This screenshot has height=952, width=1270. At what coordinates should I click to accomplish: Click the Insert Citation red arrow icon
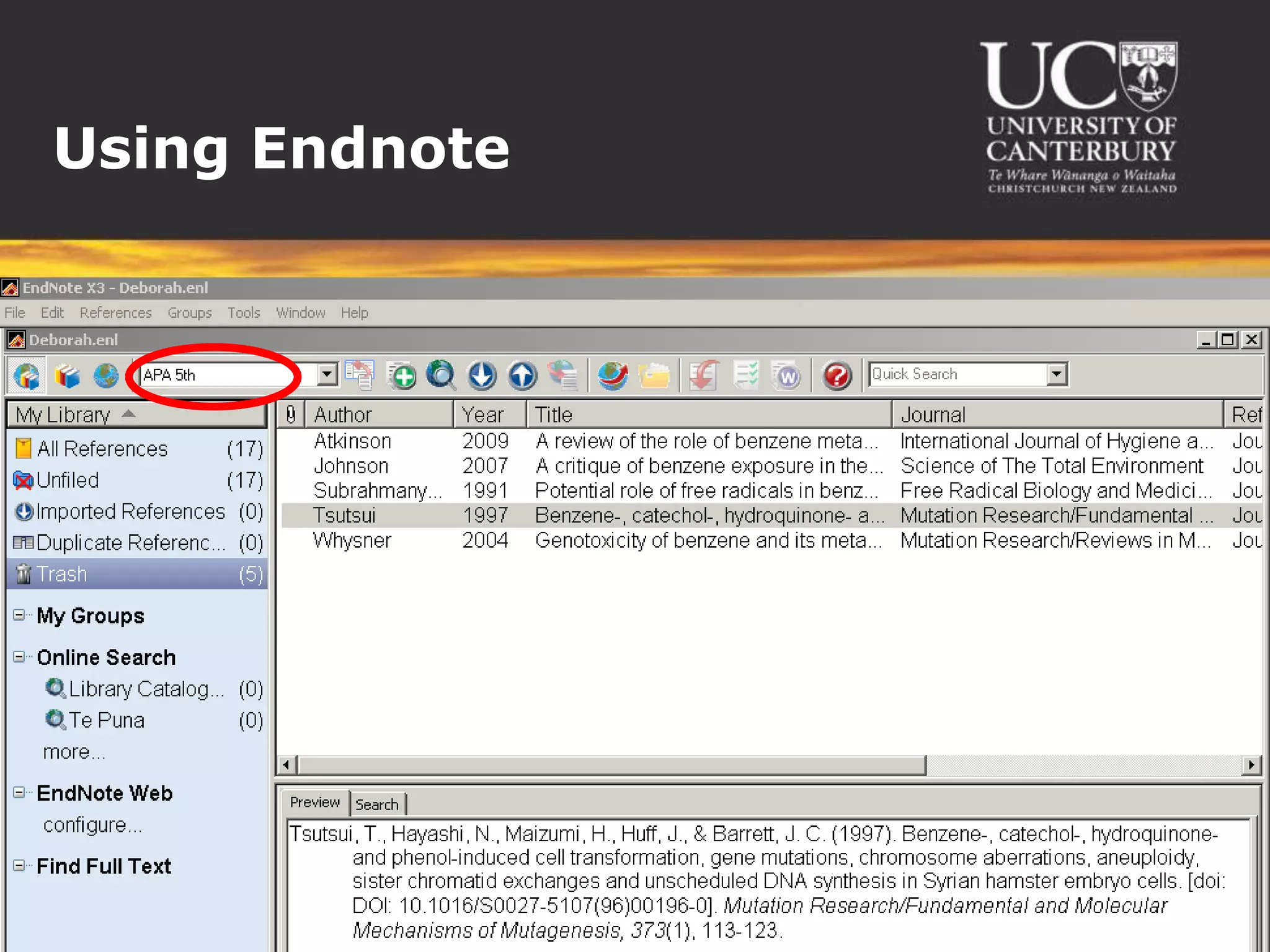pos(704,376)
